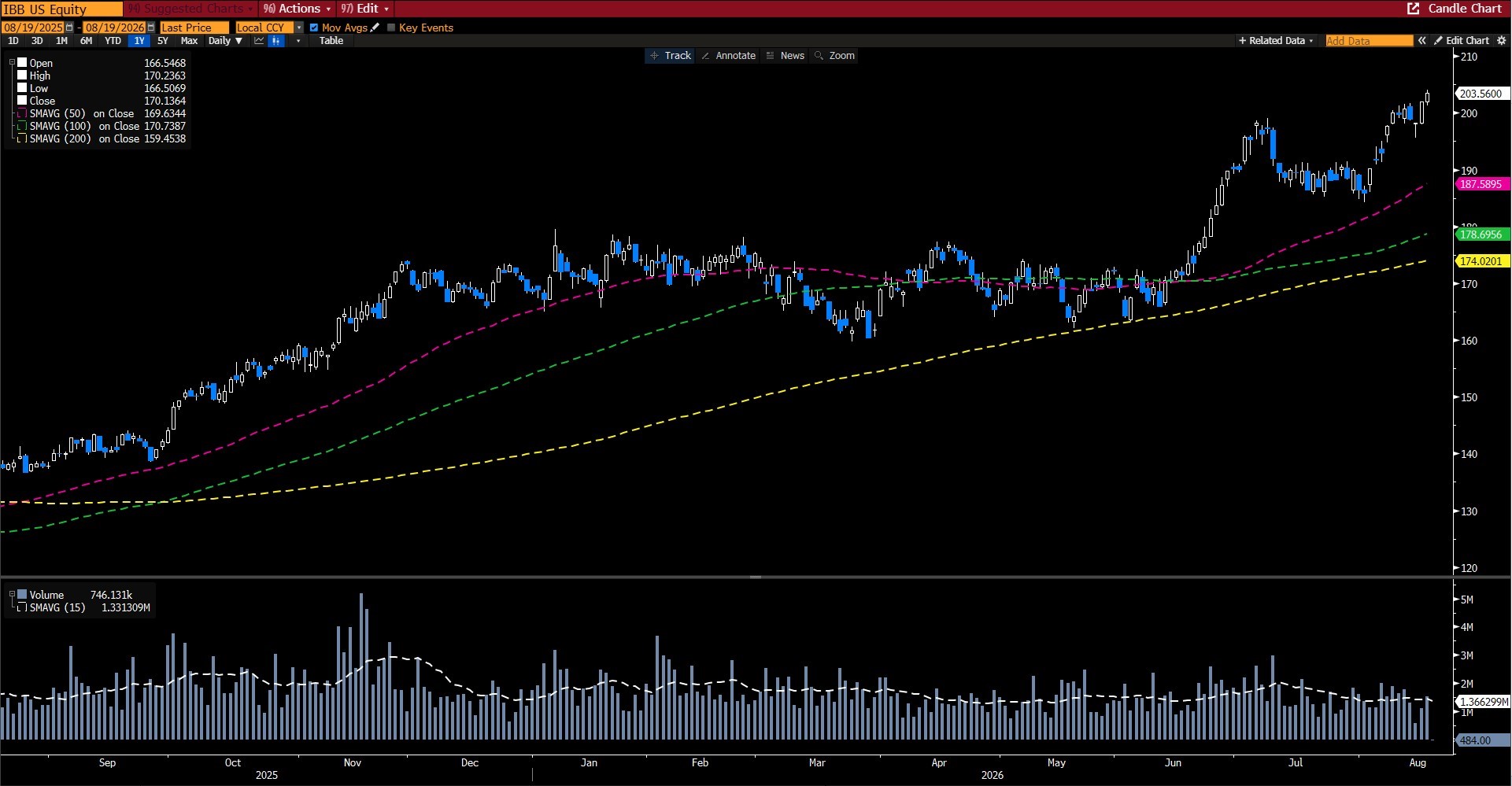Click the Annotate button label
1512x786 pixels.
[x=736, y=56]
